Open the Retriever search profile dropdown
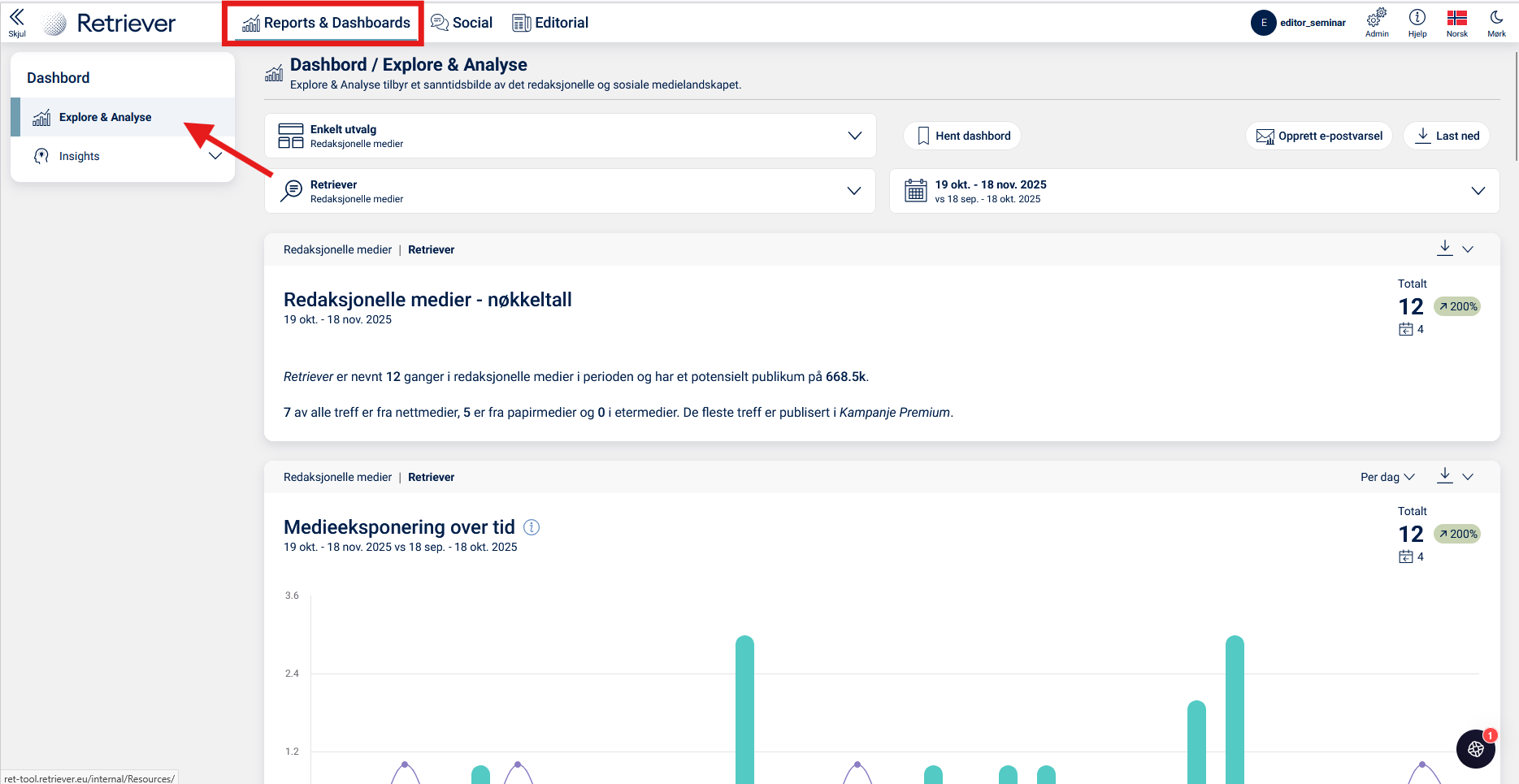 tap(571, 191)
